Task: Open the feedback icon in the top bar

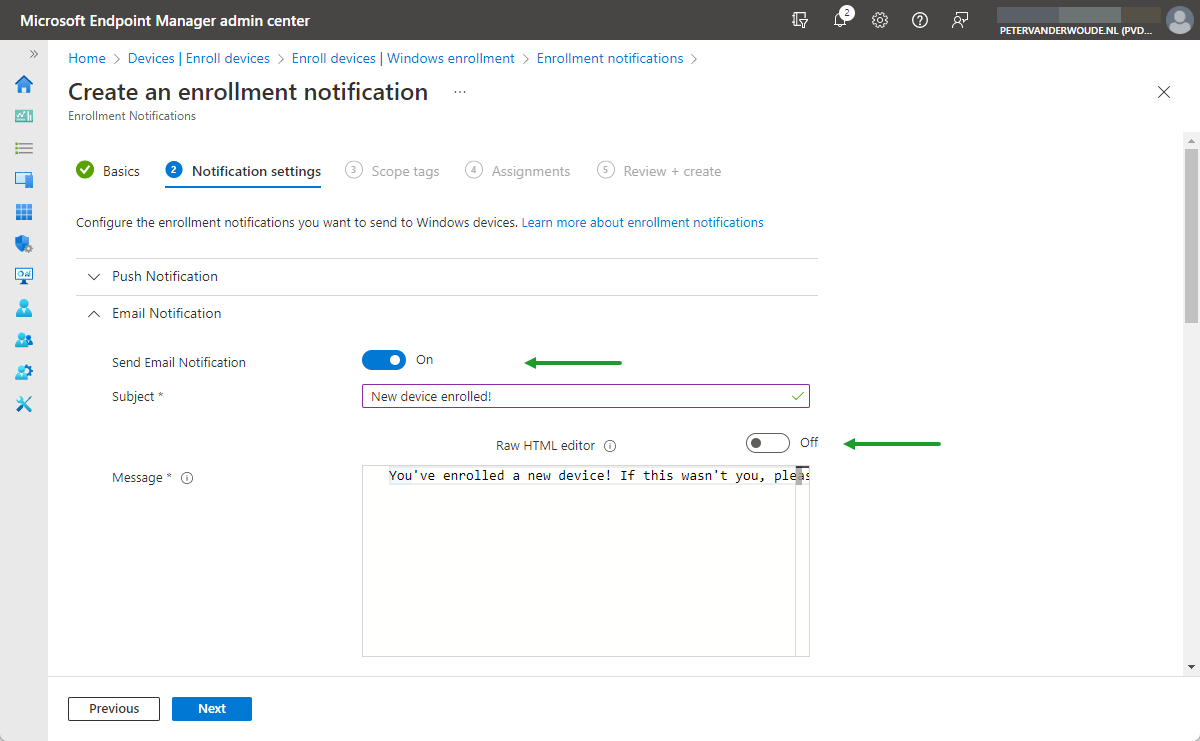Action: pyautogui.click(x=960, y=20)
